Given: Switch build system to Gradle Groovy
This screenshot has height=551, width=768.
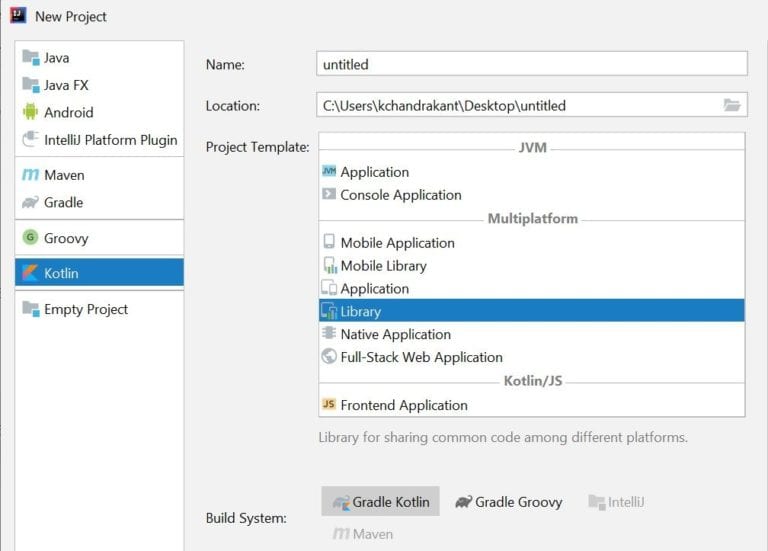Looking at the screenshot, I should pos(508,502).
